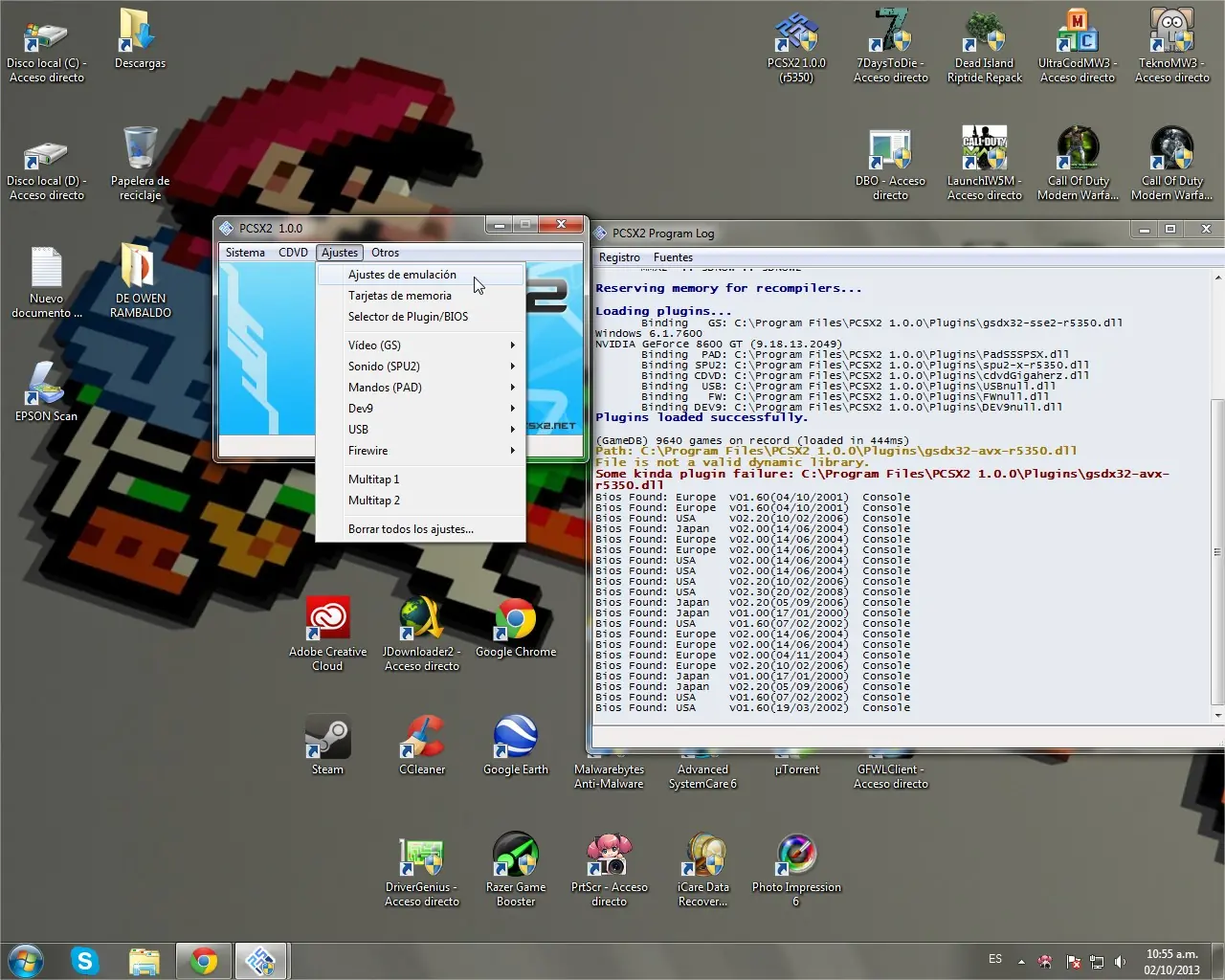1225x980 pixels.
Task: Click Program Log scrollbar down arrow
Action: (x=1217, y=715)
